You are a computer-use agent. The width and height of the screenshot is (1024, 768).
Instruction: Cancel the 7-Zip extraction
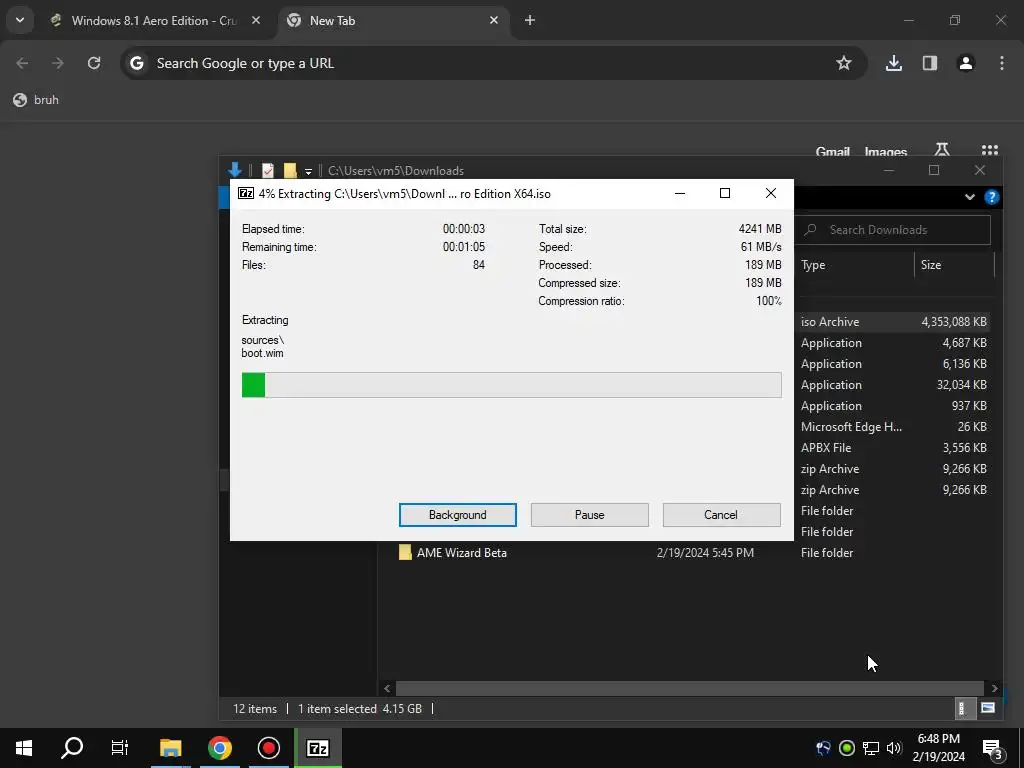point(721,515)
